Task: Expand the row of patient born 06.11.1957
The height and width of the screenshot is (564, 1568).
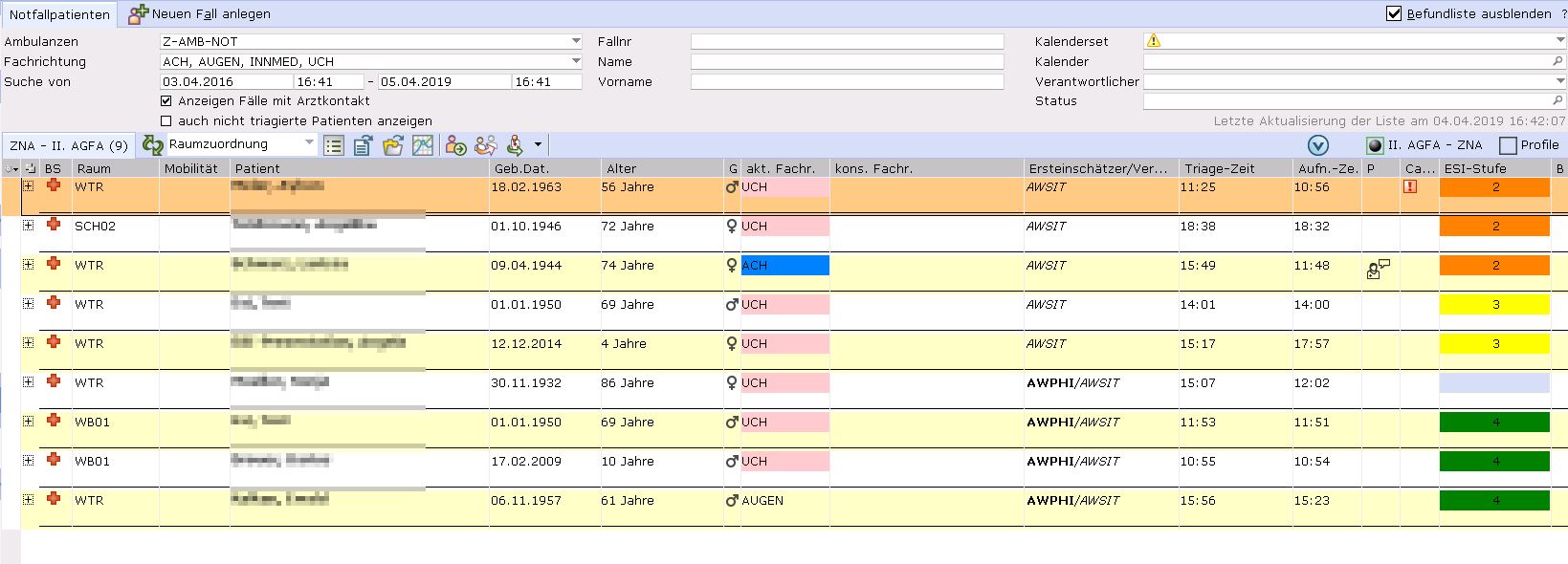Action: pos(28,499)
